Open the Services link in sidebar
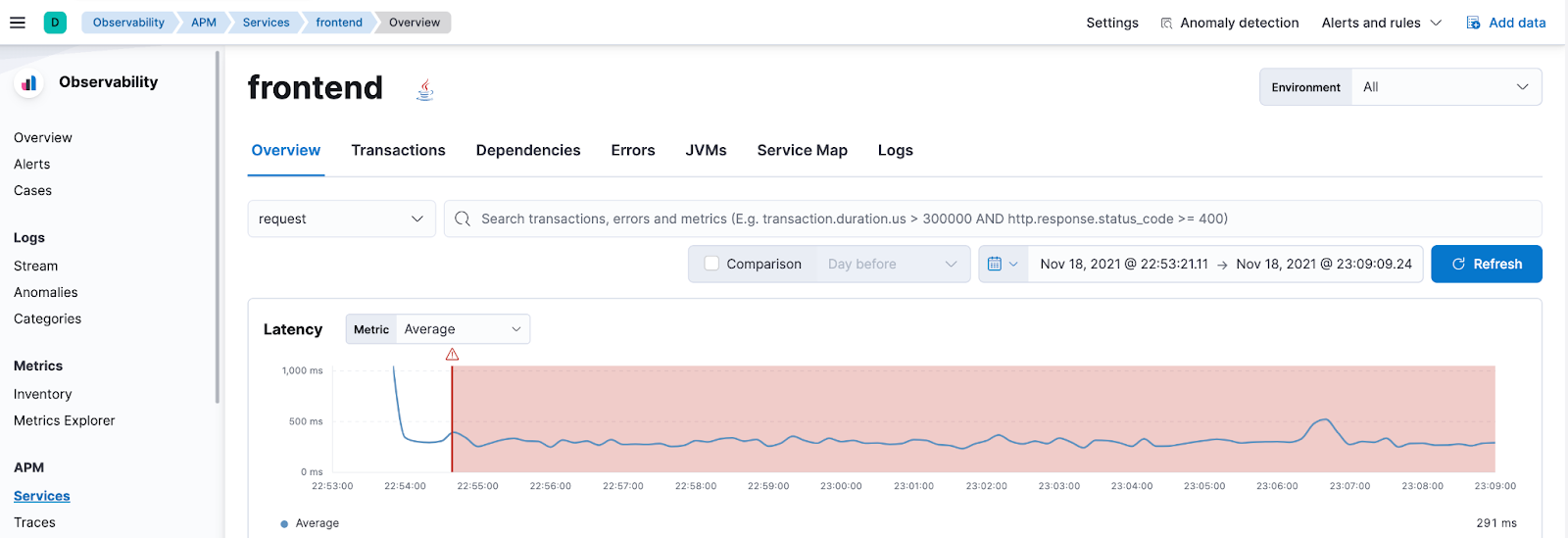Image resolution: width=1568 pixels, height=538 pixels. [x=42, y=496]
